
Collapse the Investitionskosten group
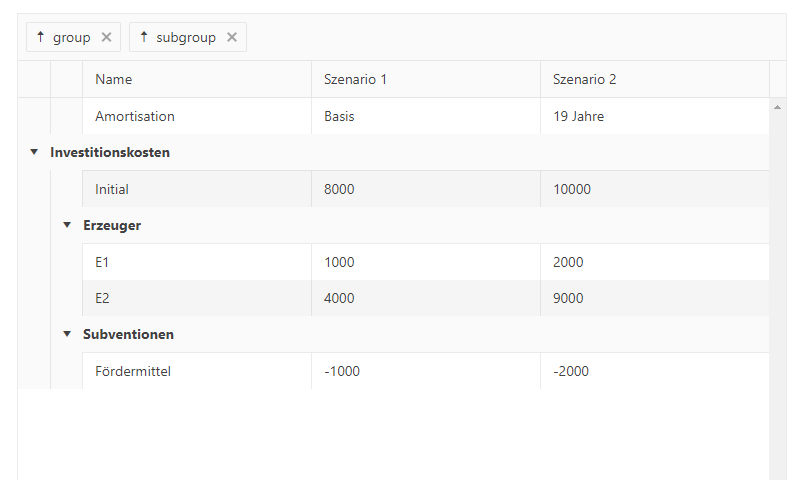click(x=34, y=153)
